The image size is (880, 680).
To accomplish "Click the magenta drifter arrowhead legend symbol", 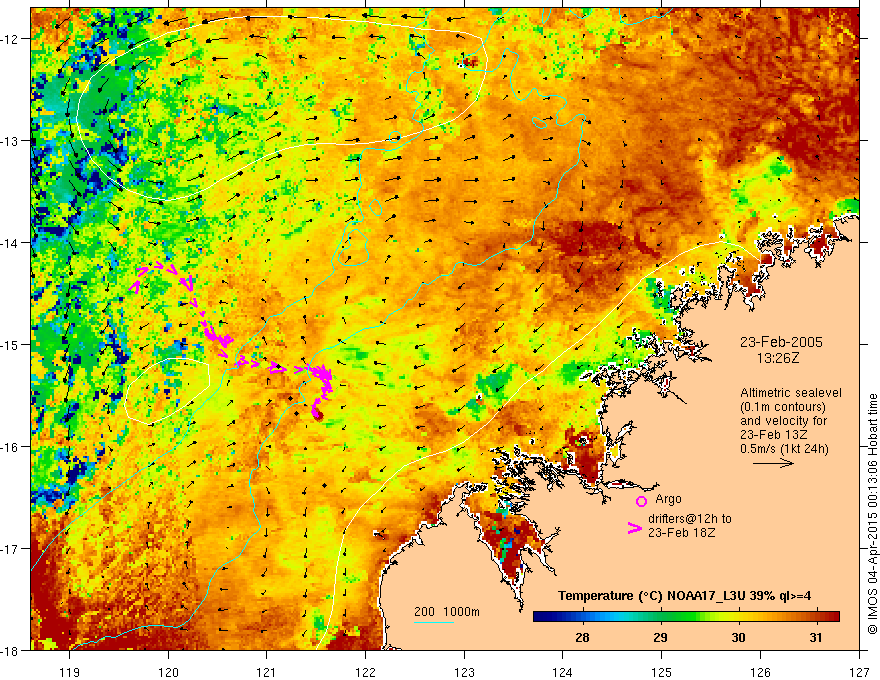I will click(635, 528).
